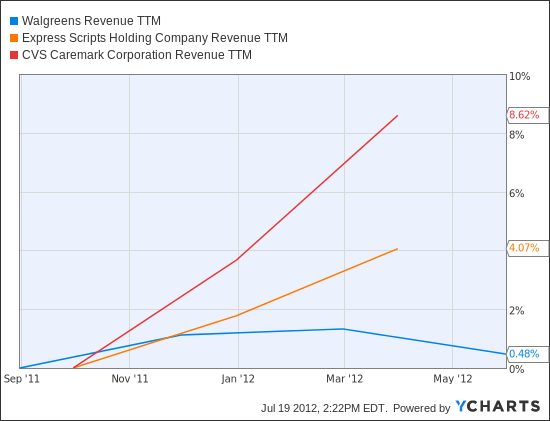This screenshot has height=421, width=550.
Task: Click the Powered by text
Action: click(x=422, y=408)
